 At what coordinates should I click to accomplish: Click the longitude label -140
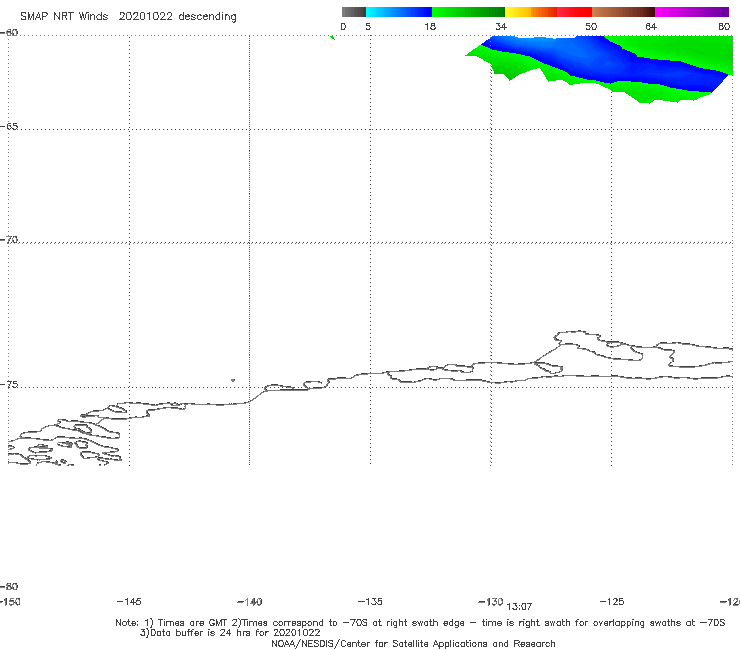[250, 602]
